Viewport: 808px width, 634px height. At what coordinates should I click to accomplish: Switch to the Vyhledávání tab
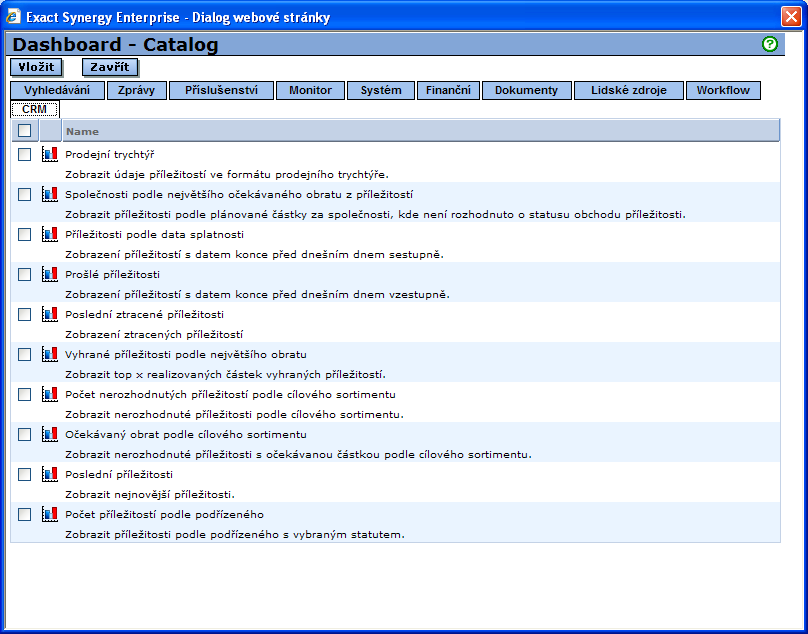57,90
